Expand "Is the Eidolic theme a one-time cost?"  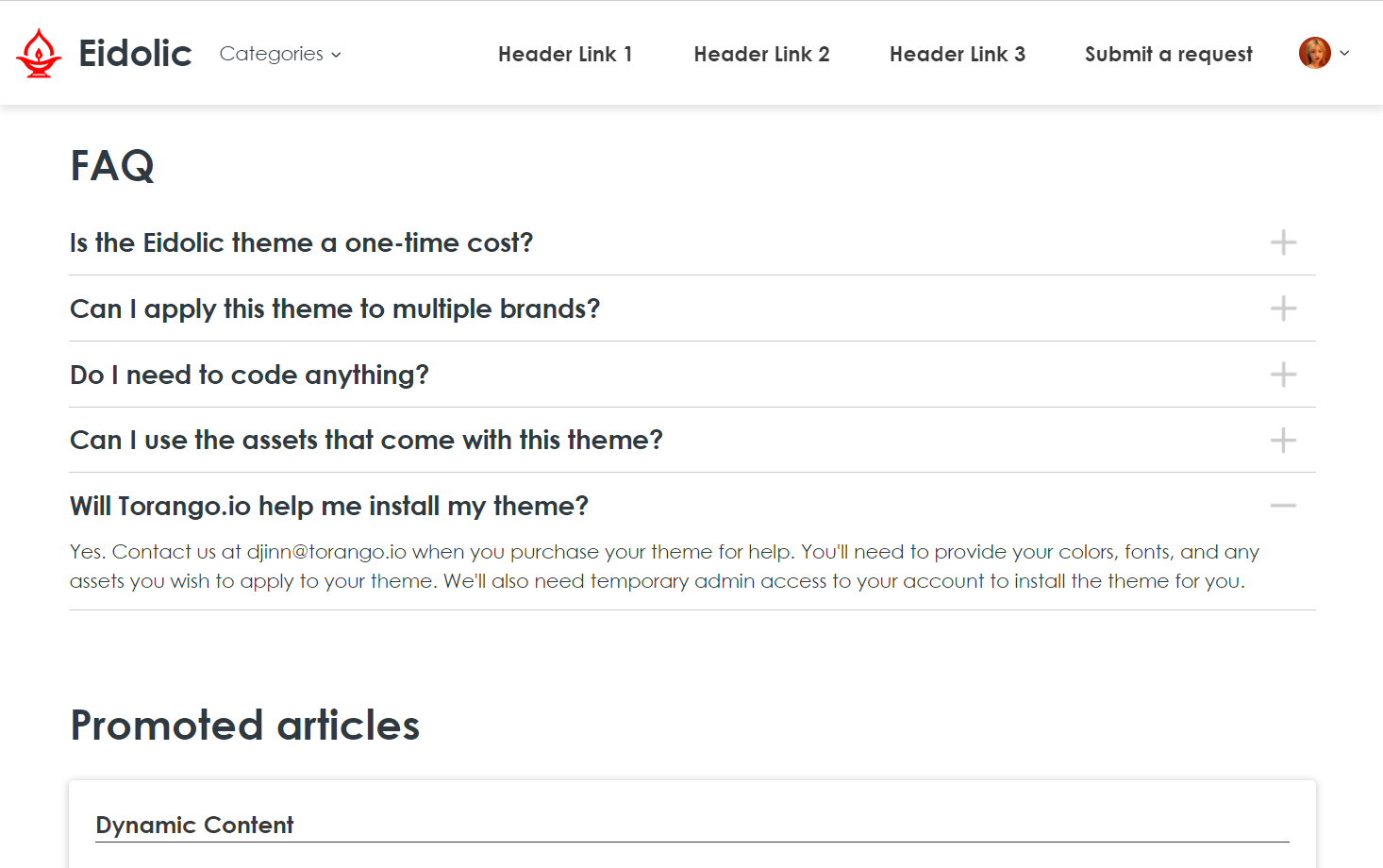pyautogui.click(x=301, y=243)
